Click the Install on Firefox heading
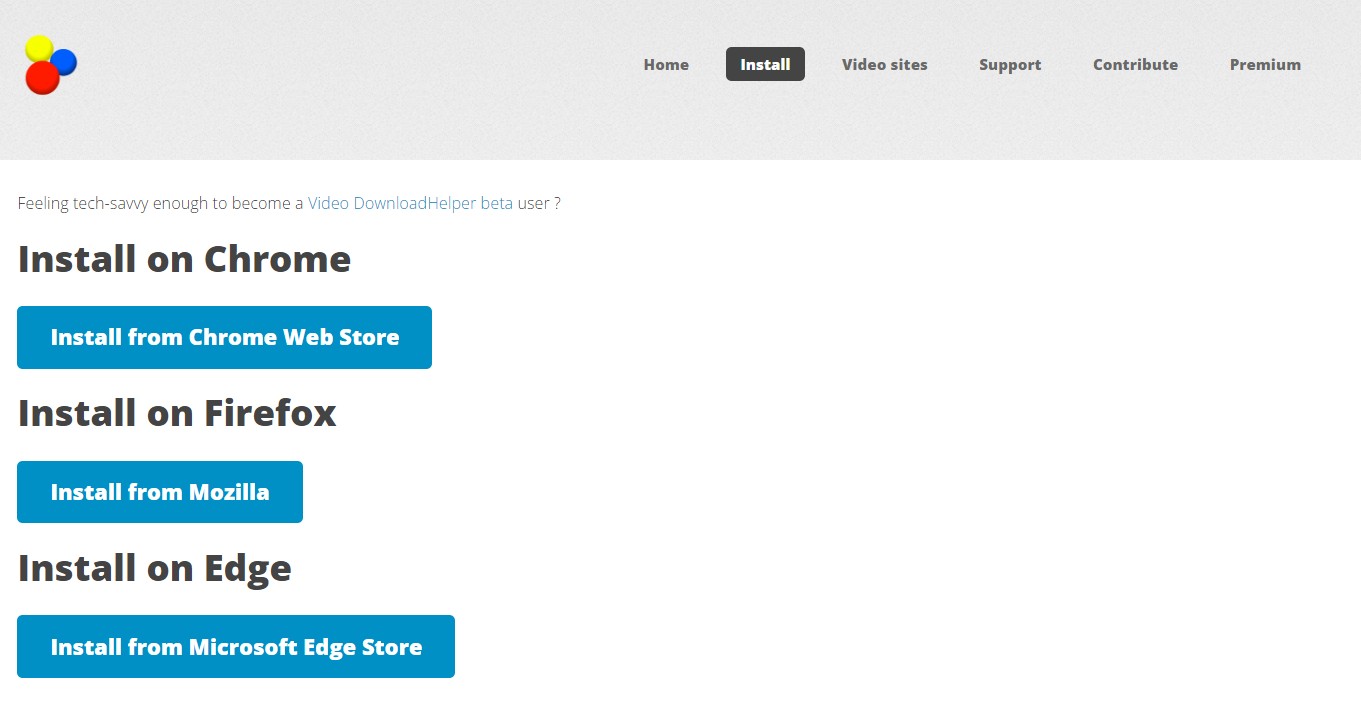This screenshot has height=705, width=1361. pyautogui.click(x=177, y=413)
